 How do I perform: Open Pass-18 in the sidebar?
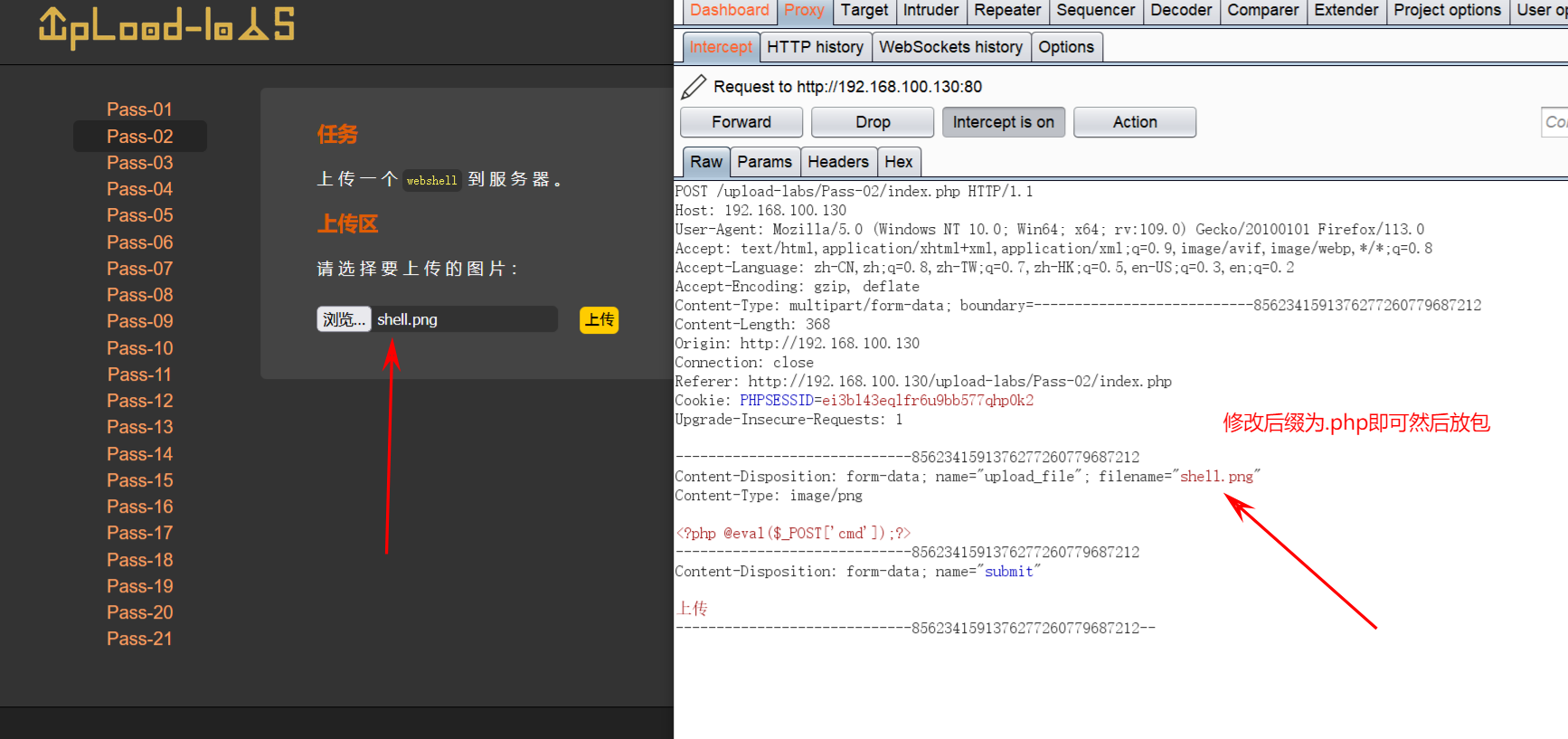(139, 560)
